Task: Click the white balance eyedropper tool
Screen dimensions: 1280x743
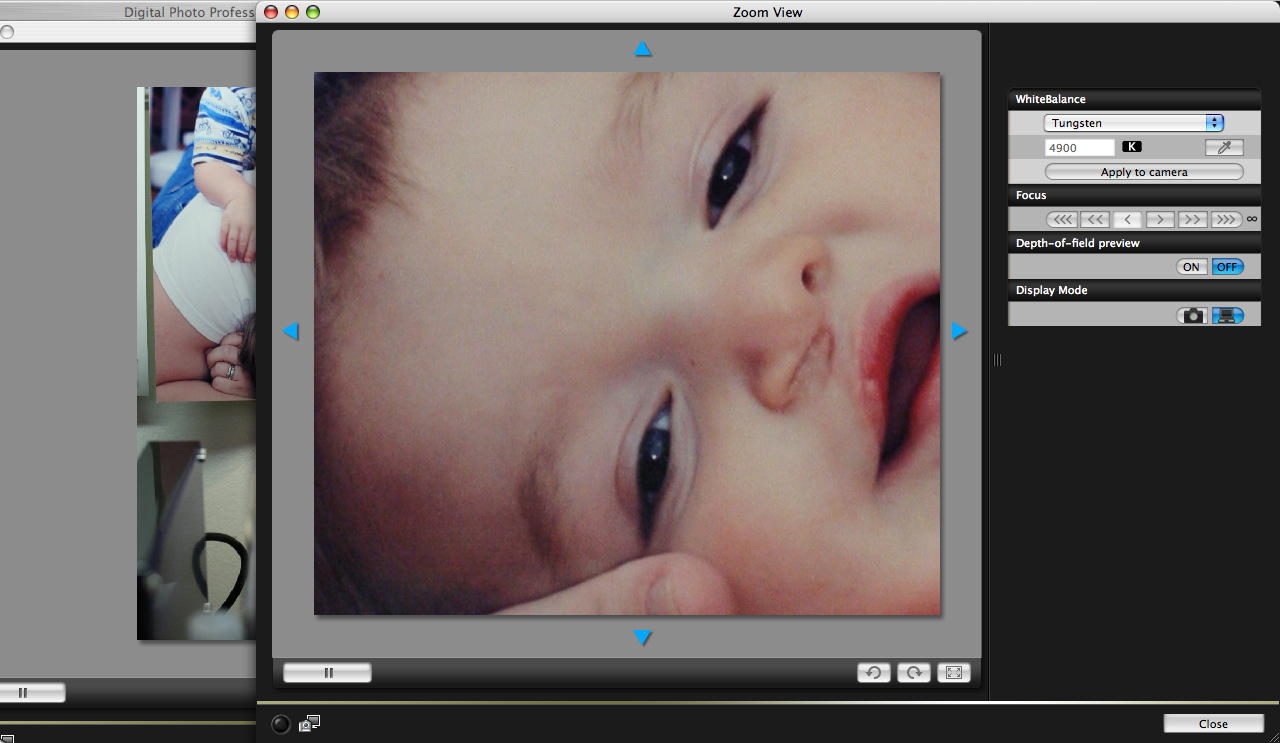Action: pos(1224,147)
